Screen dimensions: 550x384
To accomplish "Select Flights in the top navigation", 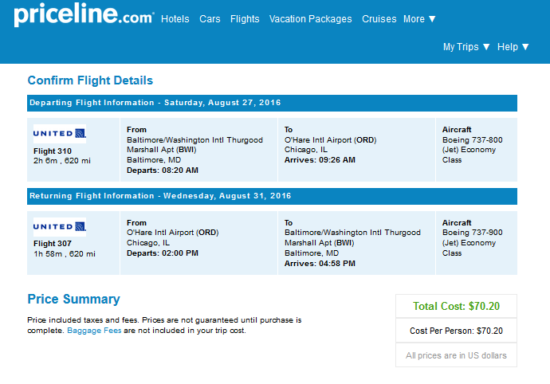I will pyautogui.click(x=244, y=19).
